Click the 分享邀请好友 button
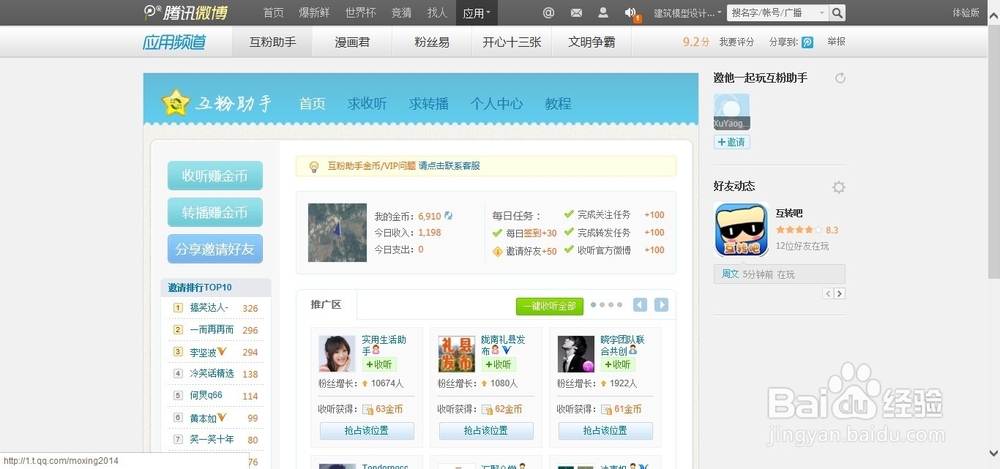The image size is (1000, 469). (215, 249)
